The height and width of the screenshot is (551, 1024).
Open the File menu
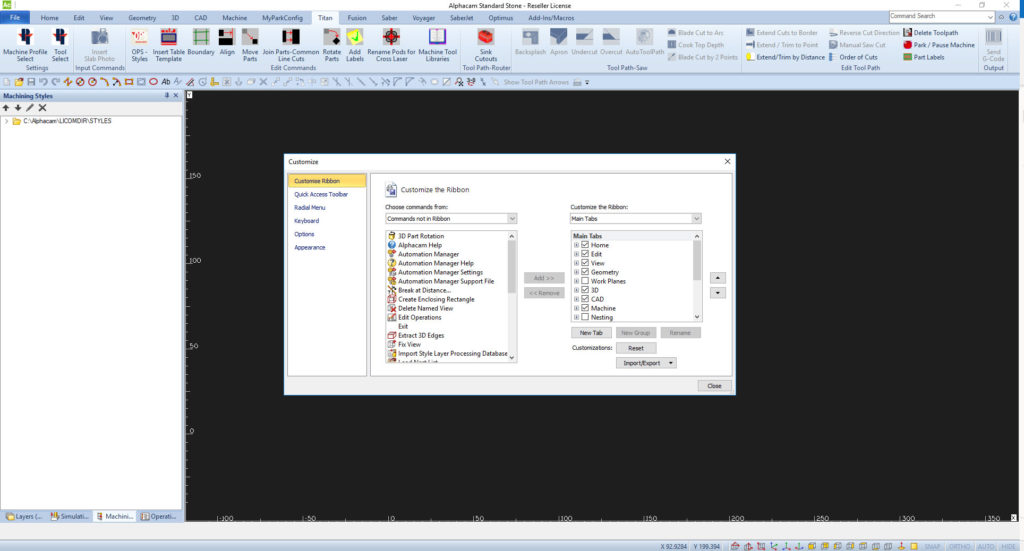(x=15, y=18)
